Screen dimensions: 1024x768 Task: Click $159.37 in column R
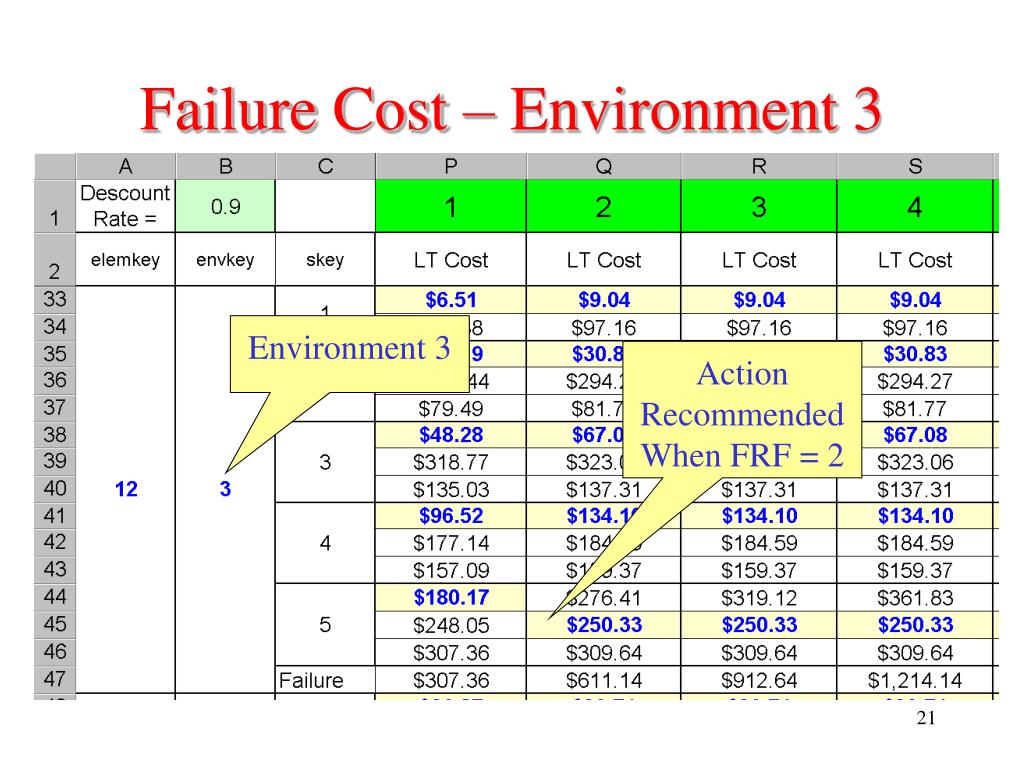click(759, 570)
